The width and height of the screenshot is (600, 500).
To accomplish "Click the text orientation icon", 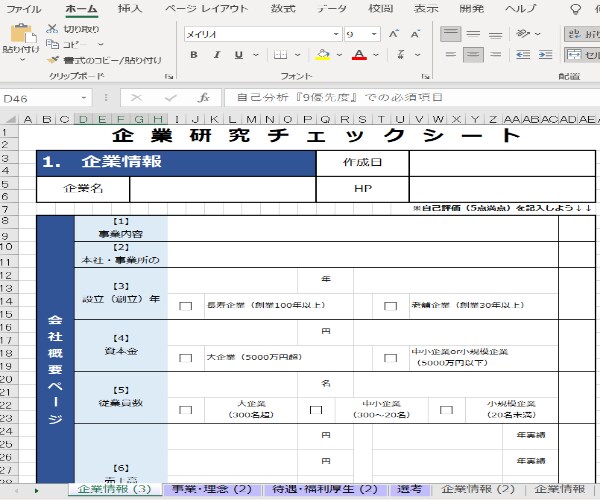I will pos(523,34).
